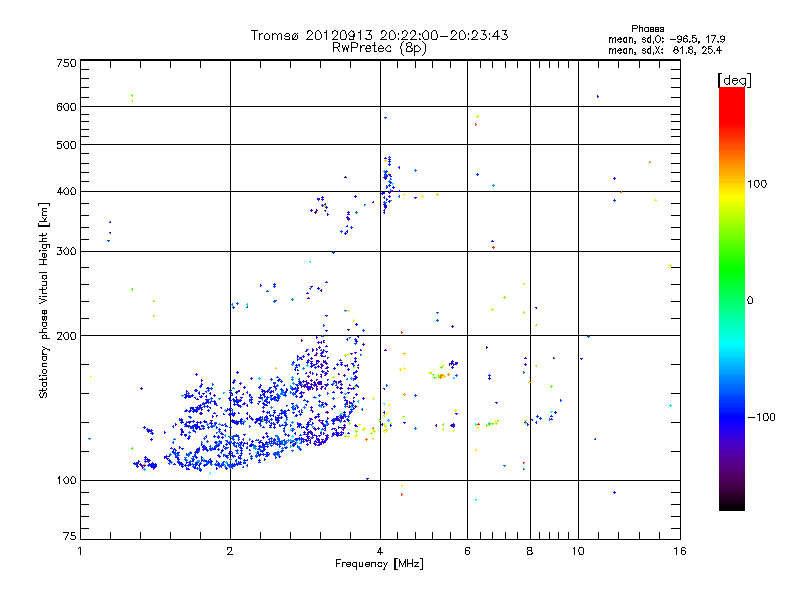Click the 'Frequency [MHz]' x-axis title
This screenshot has width=800, height=600.
[379, 564]
